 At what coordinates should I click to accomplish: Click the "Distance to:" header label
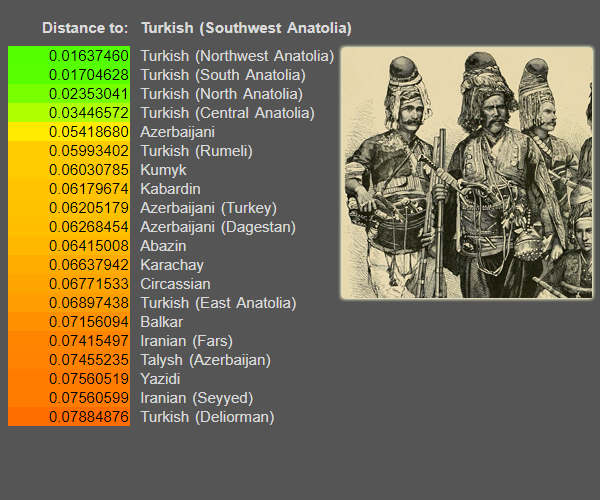[x=85, y=28]
